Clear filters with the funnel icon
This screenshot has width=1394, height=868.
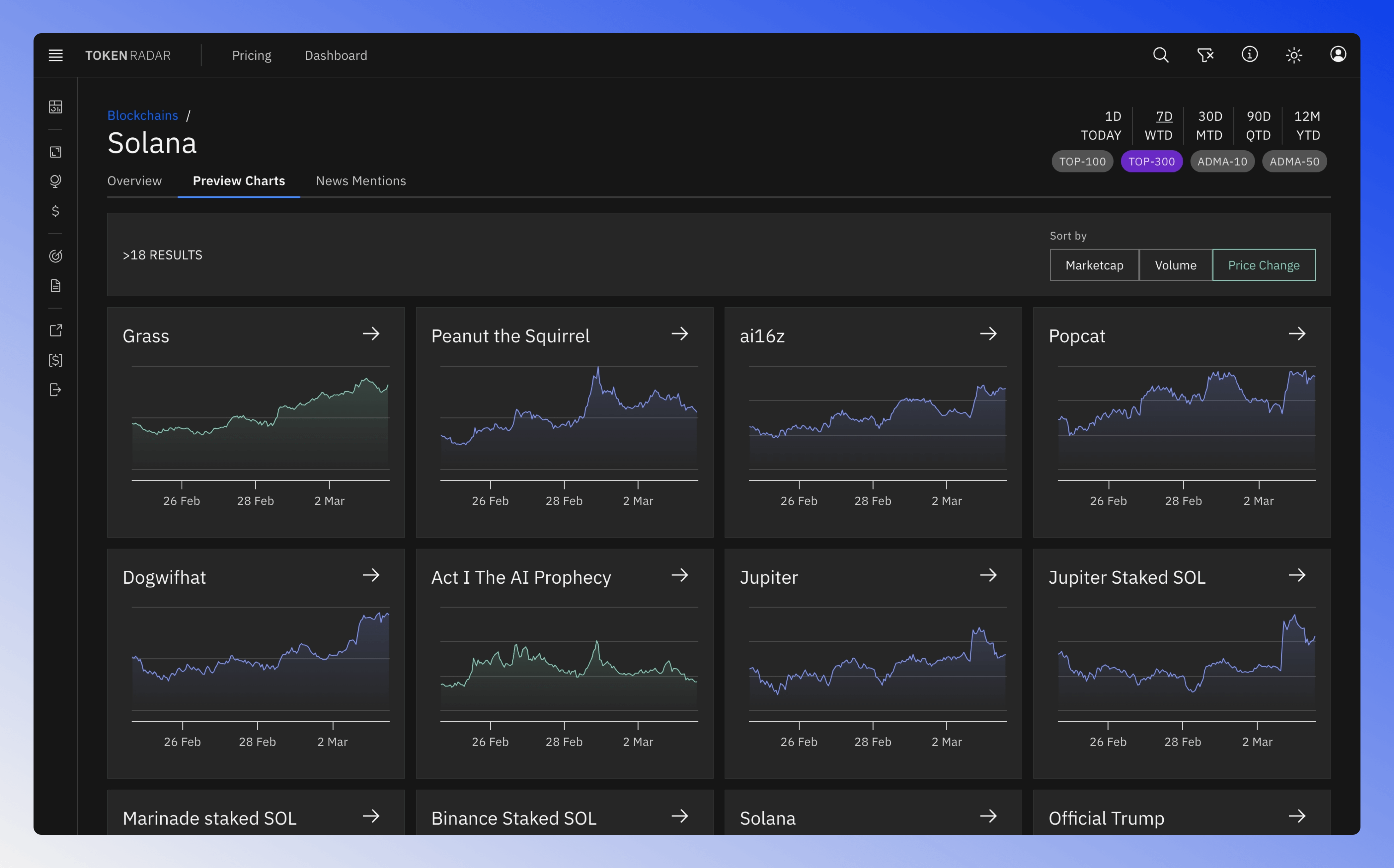click(1205, 55)
